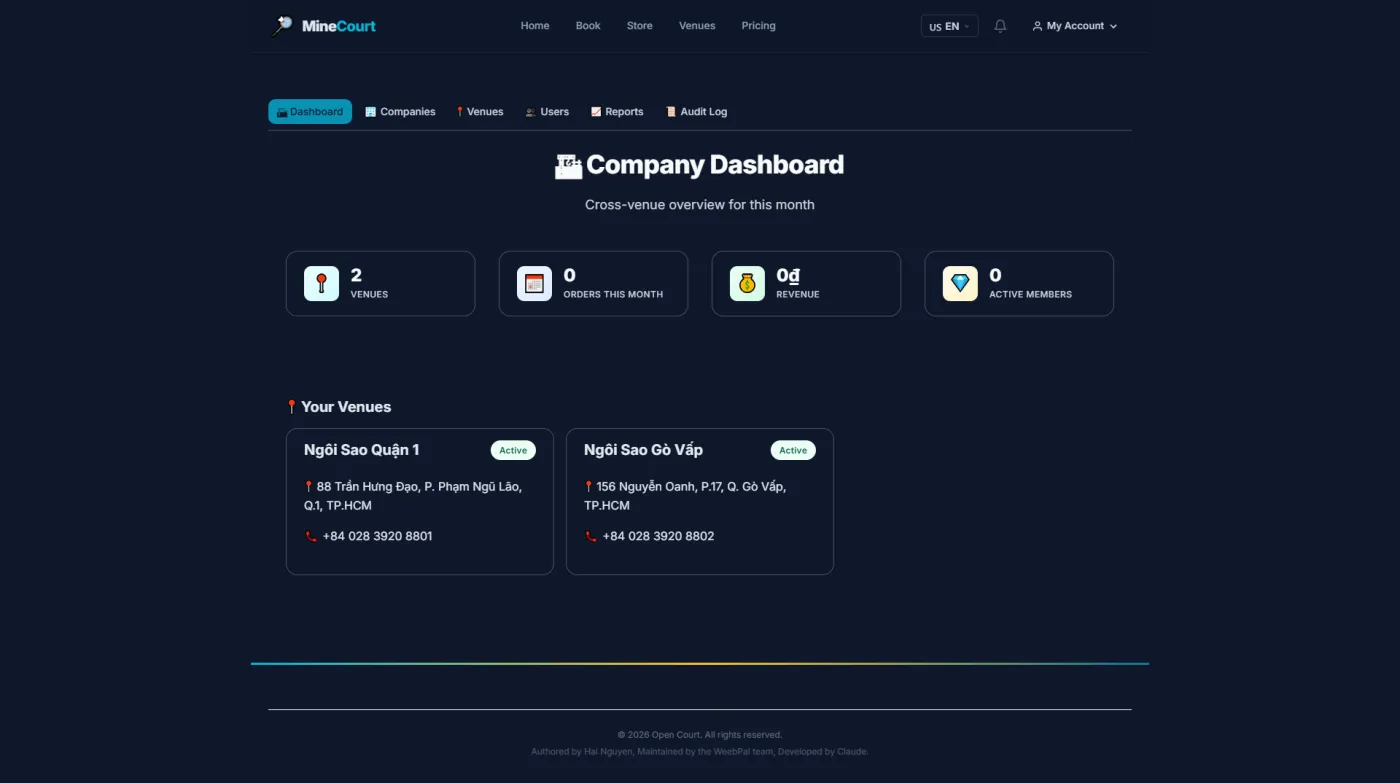Screen dimensions: 1400x783
Task: Open the Venues link in top navigation
Action: (697, 26)
